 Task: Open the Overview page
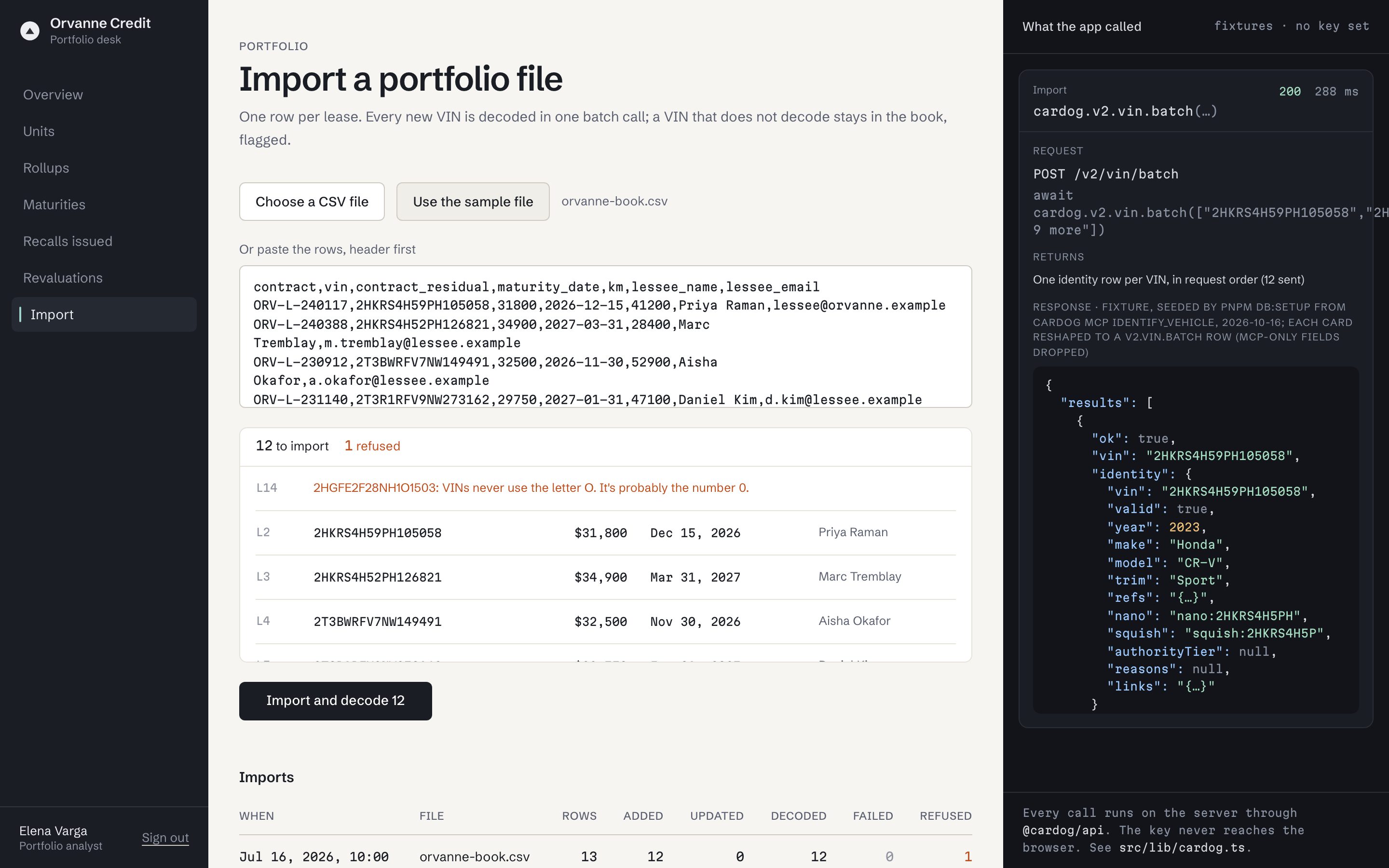(53, 95)
